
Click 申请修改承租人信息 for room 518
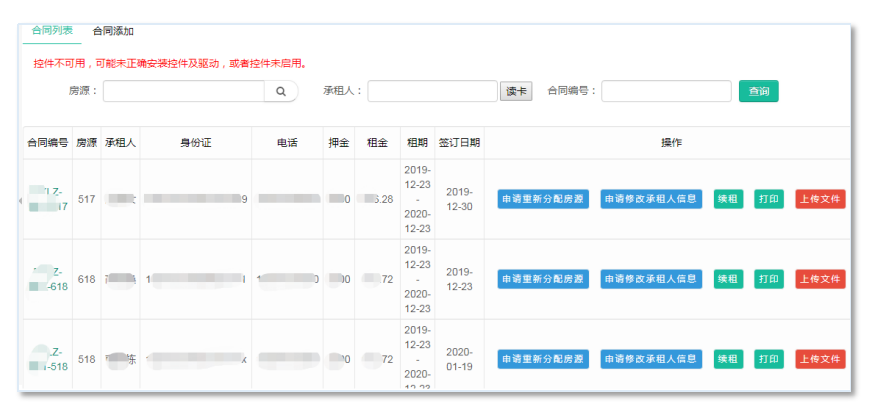(x=651, y=359)
